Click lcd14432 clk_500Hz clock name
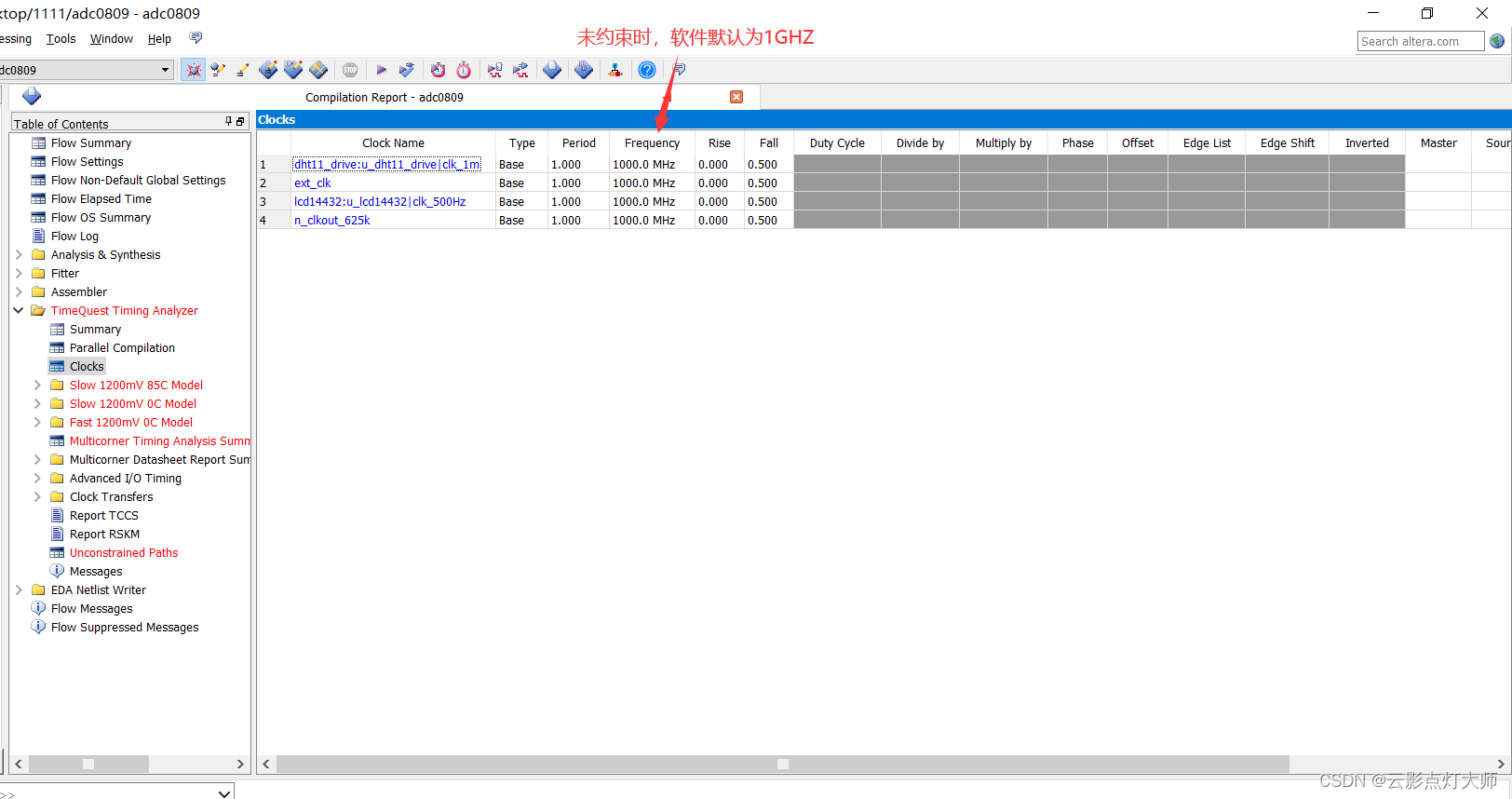This screenshot has width=1512, height=799. 380,201
